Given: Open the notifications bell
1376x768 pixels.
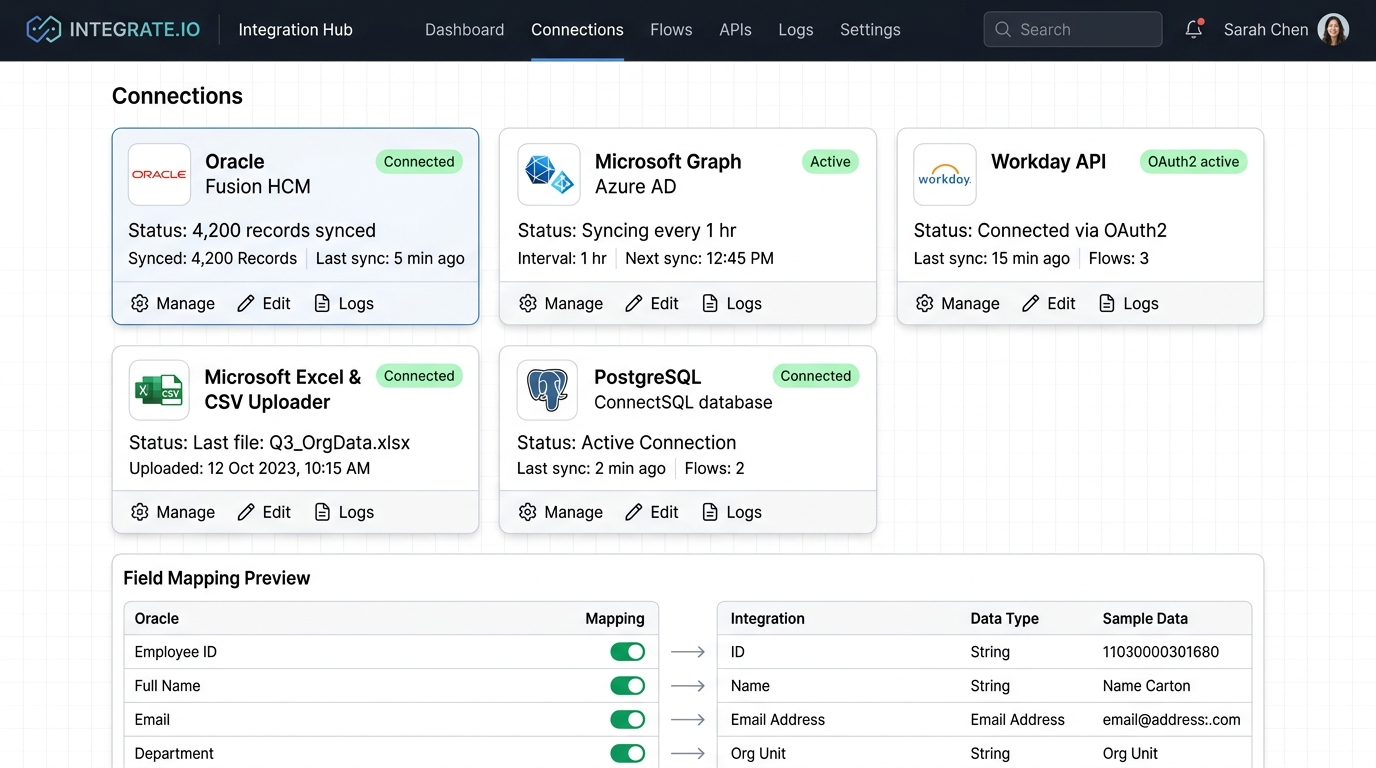Looking at the screenshot, I should 1194,30.
